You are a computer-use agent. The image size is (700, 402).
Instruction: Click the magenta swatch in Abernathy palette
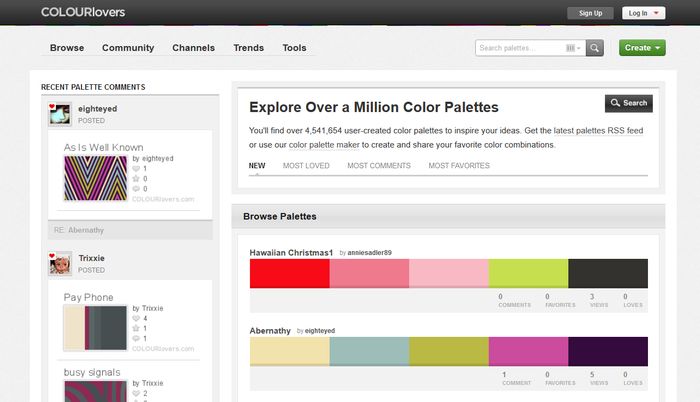tap(528, 351)
